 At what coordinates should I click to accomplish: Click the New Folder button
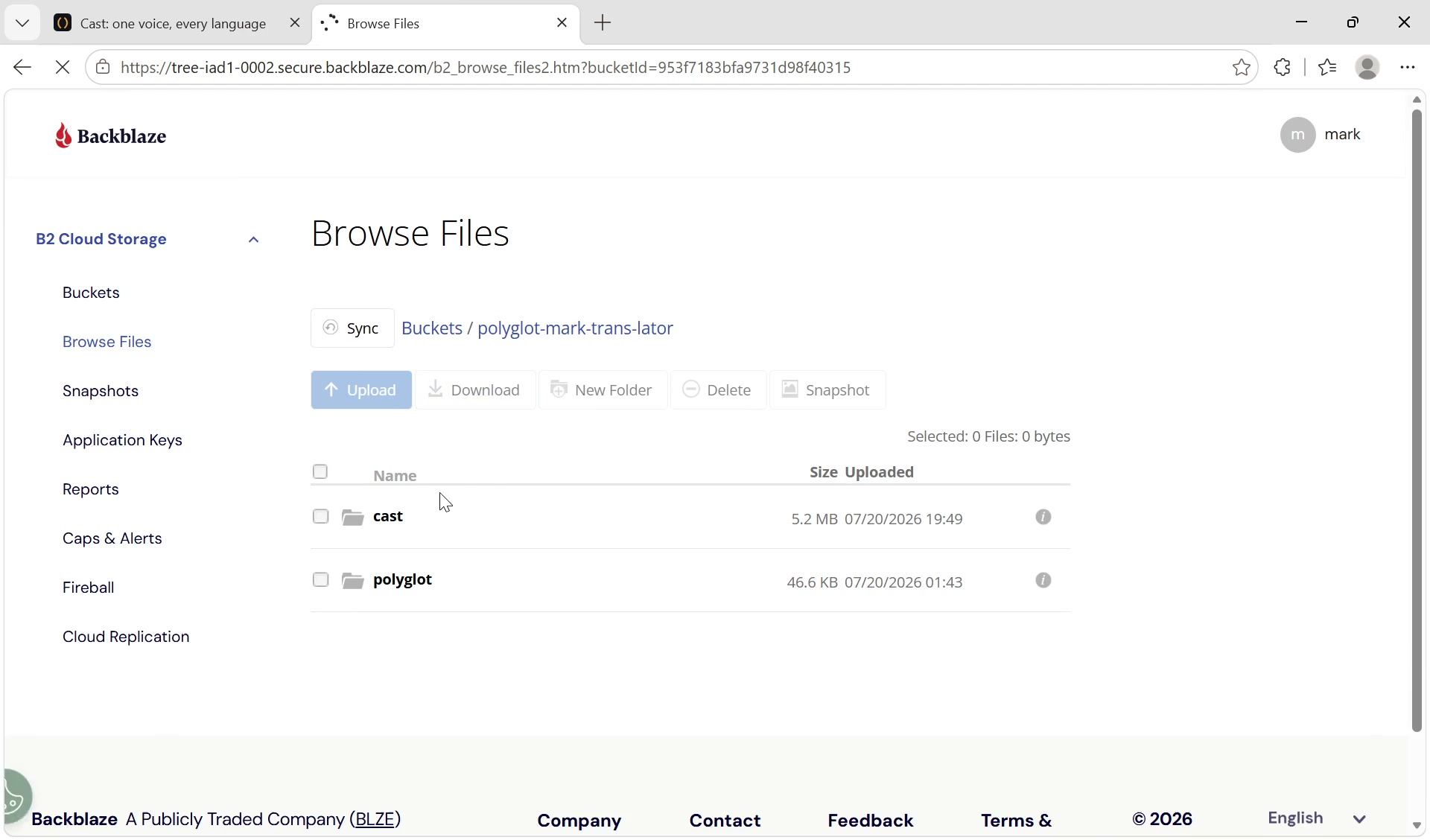pos(603,390)
